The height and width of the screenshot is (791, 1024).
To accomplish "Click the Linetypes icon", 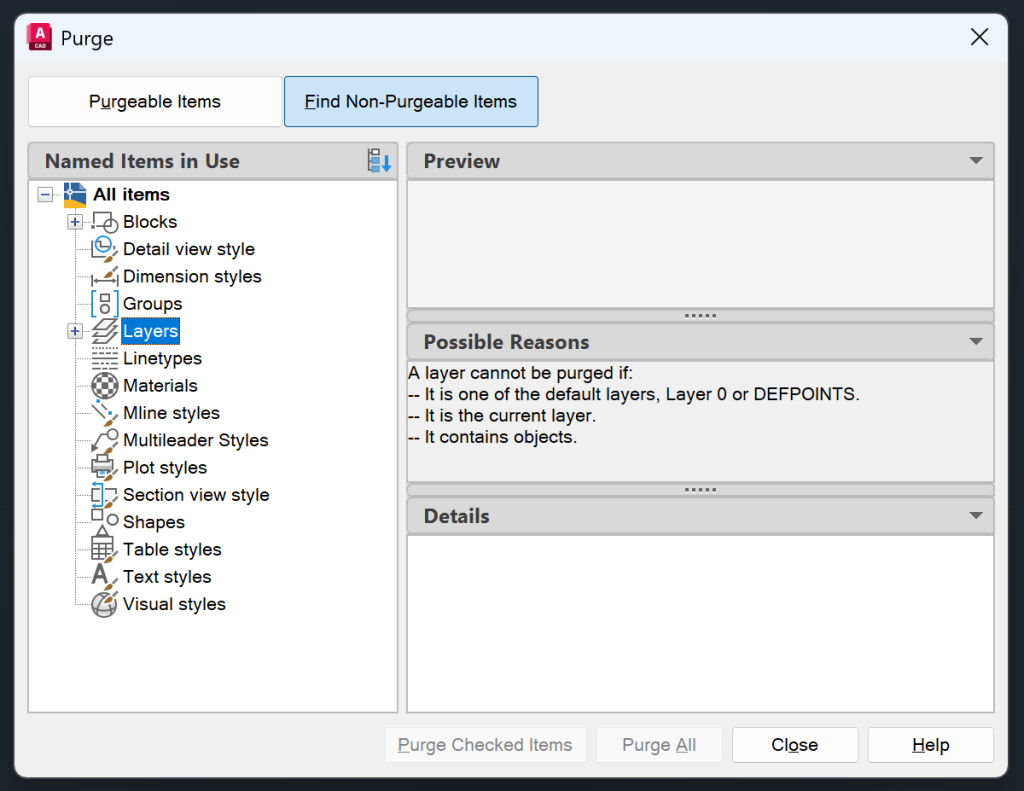I will pos(104,358).
